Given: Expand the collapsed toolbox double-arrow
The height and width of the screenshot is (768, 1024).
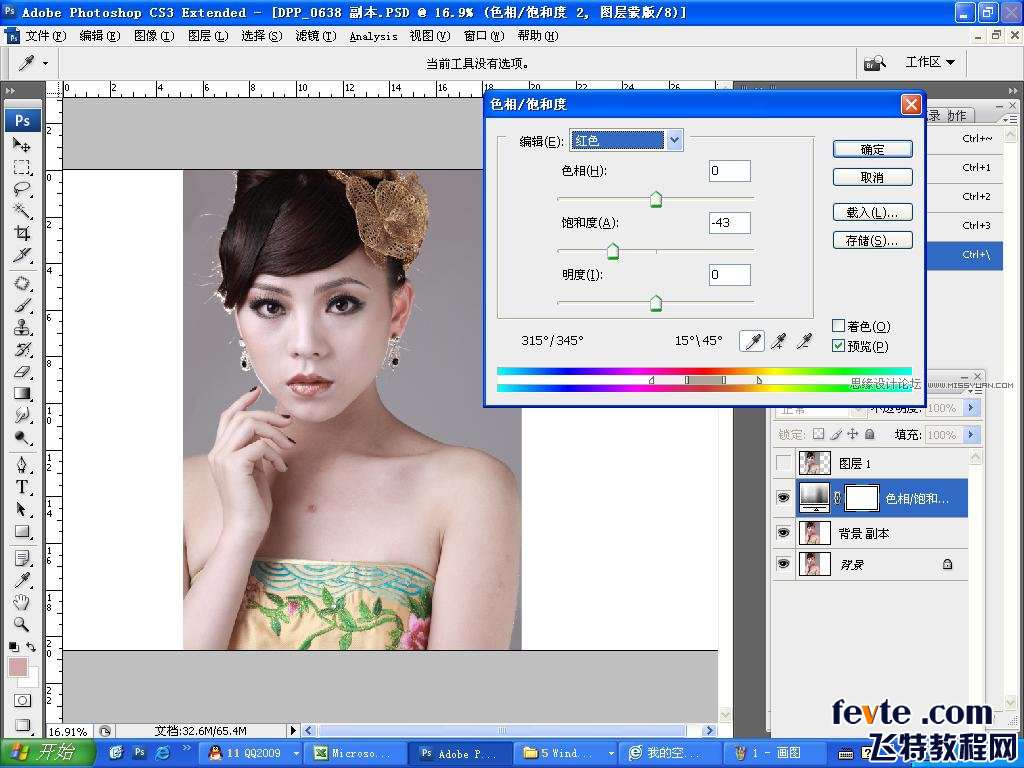Looking at the screenshot, I should pos(10,91).
